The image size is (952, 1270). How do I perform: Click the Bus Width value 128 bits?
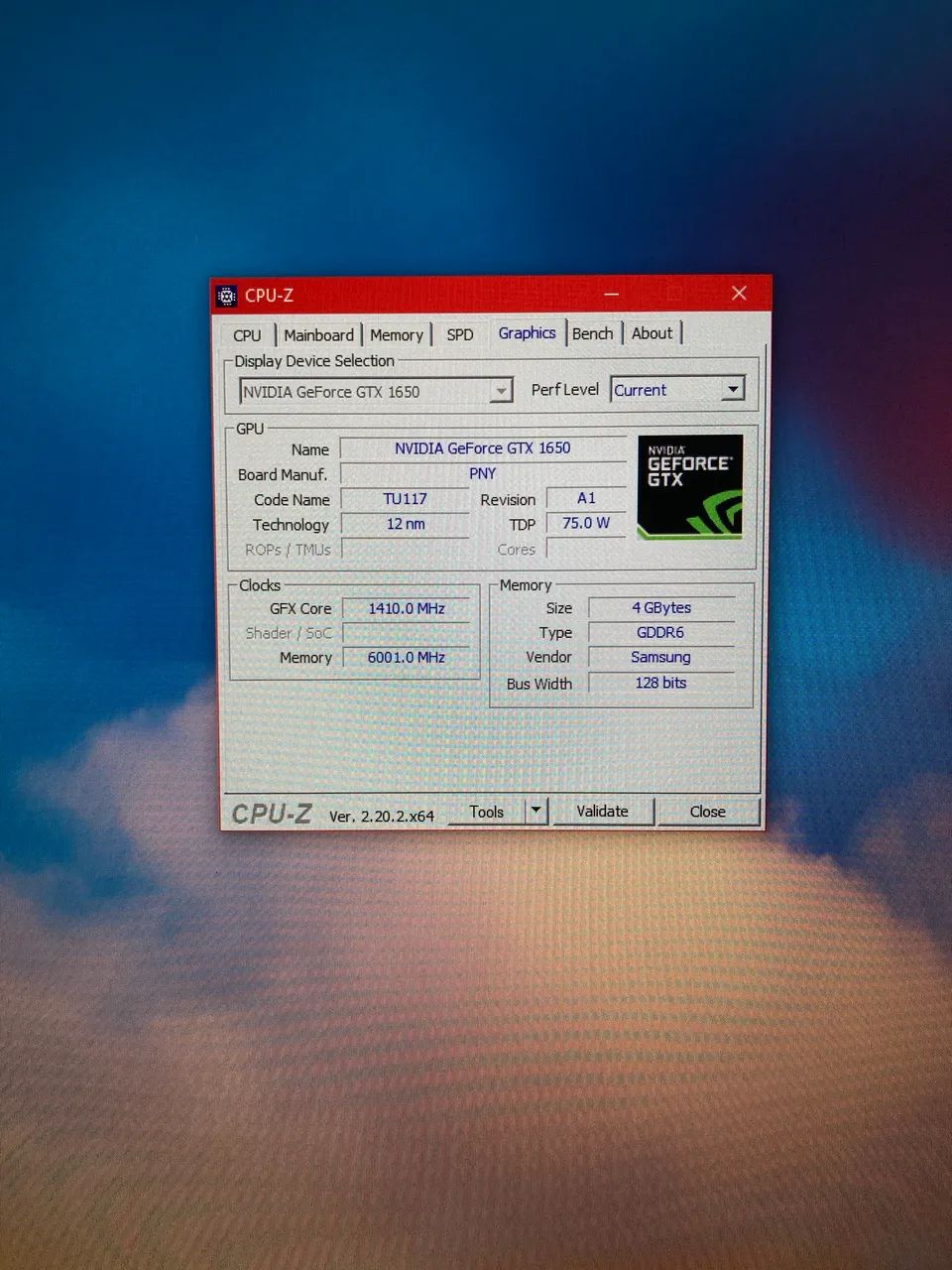tap(661, 683)
